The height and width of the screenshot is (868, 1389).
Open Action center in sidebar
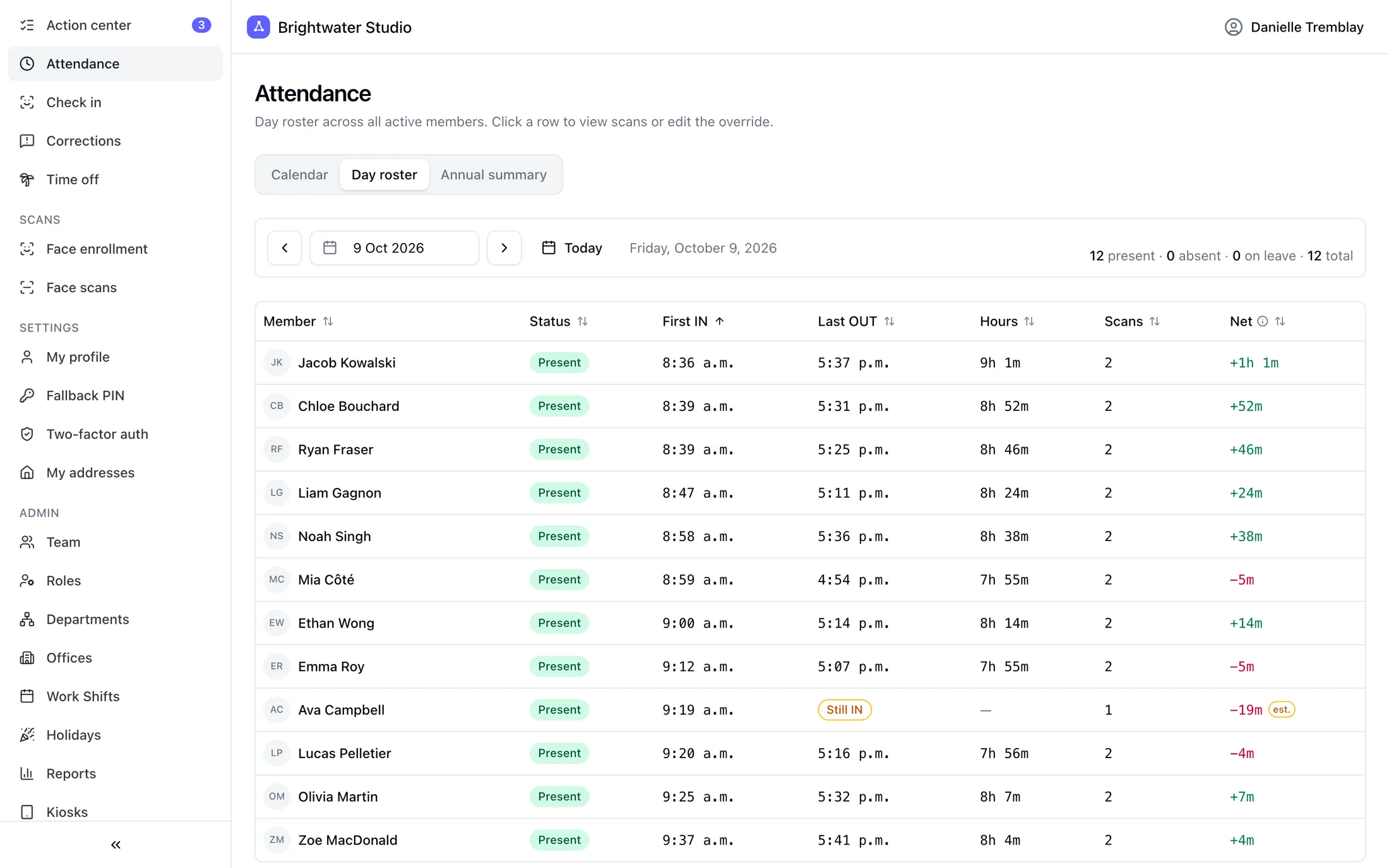[x=115, y=25]
